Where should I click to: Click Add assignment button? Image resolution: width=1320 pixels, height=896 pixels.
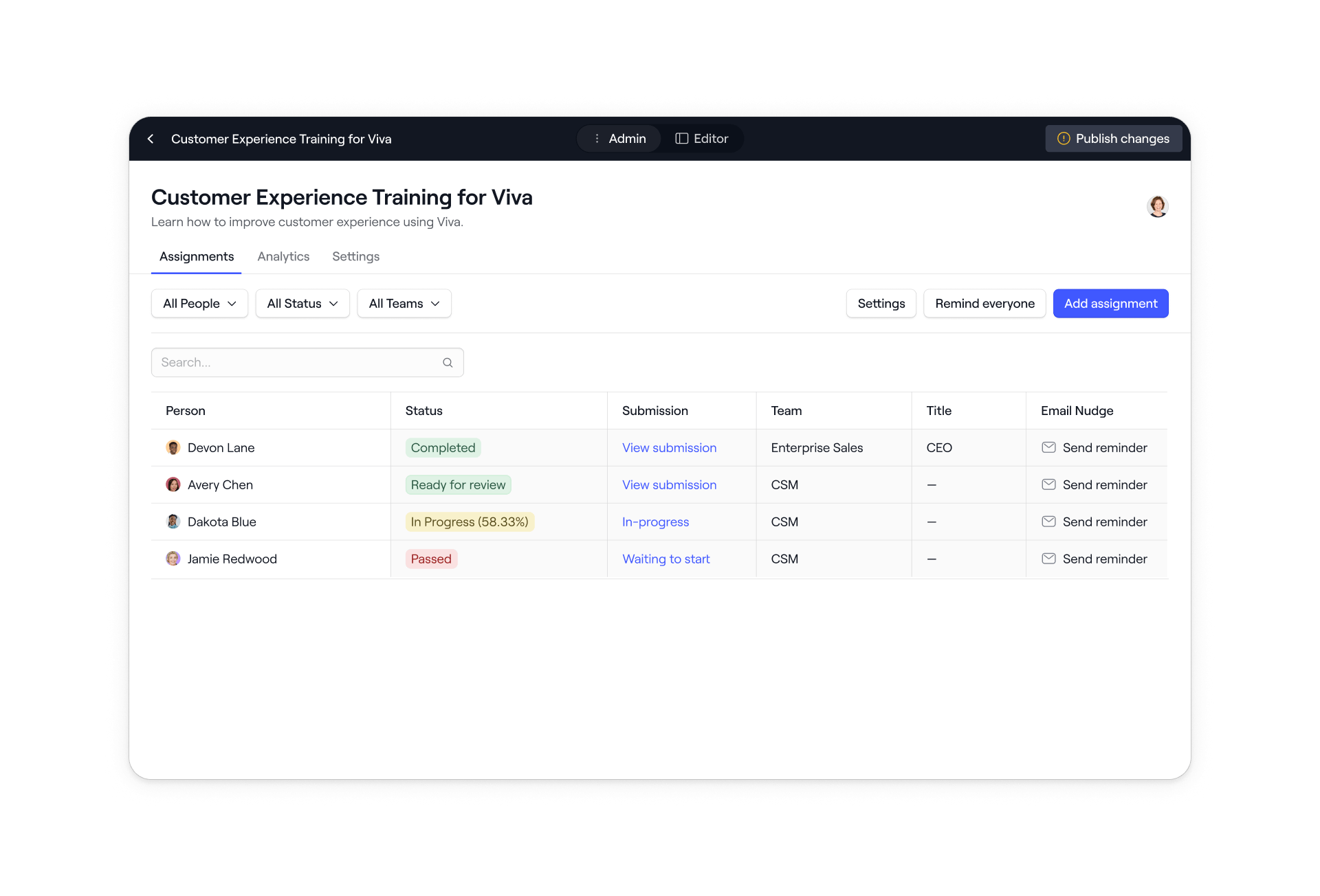point(1110,304)
